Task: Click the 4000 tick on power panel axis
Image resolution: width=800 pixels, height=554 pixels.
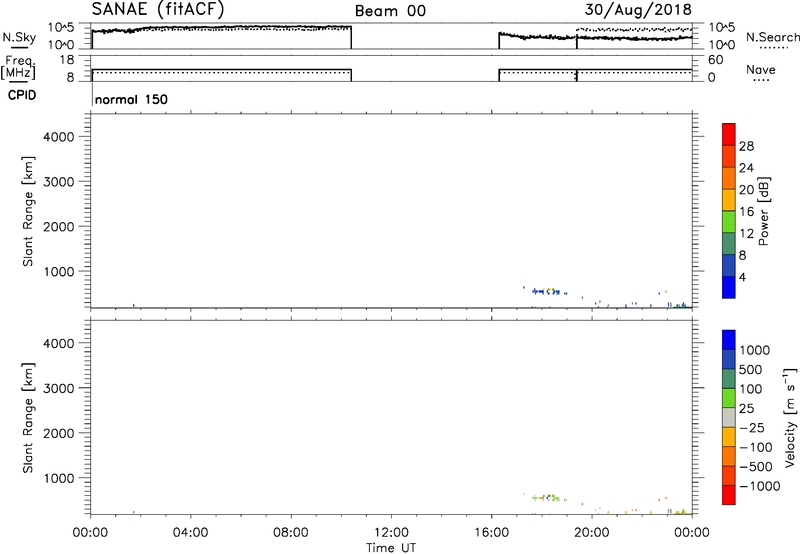Action: (x=59, y=137)
